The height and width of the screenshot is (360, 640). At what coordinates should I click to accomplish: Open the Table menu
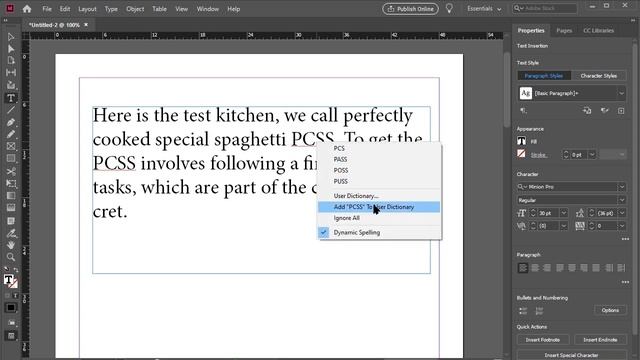[x=159, y=9]
